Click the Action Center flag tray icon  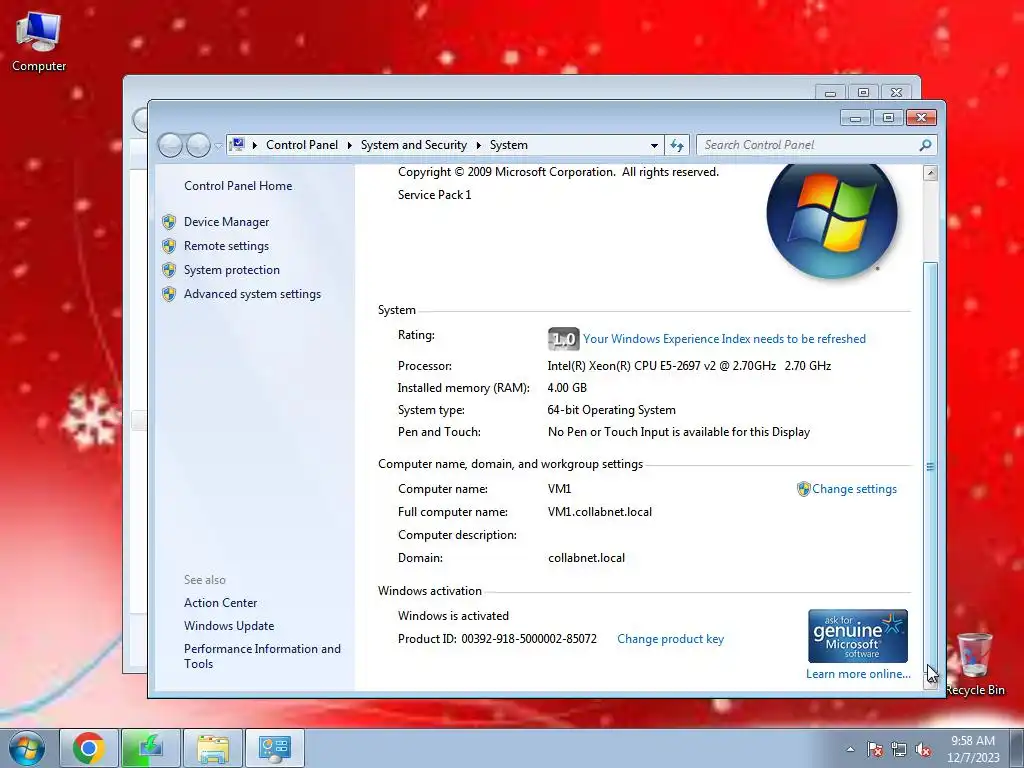(x=875, y=749)
